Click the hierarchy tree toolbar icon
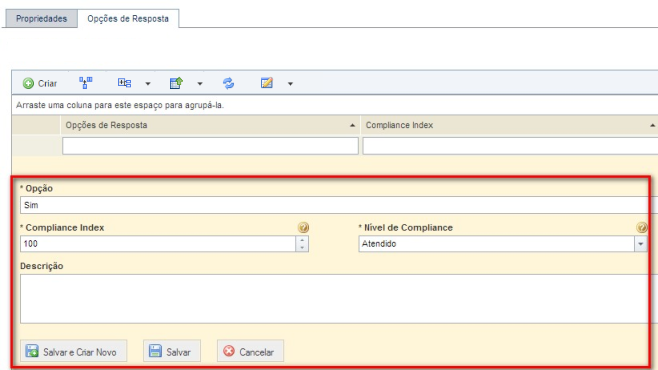The width and height of the screenshot is (658, 370). (86, 83)
